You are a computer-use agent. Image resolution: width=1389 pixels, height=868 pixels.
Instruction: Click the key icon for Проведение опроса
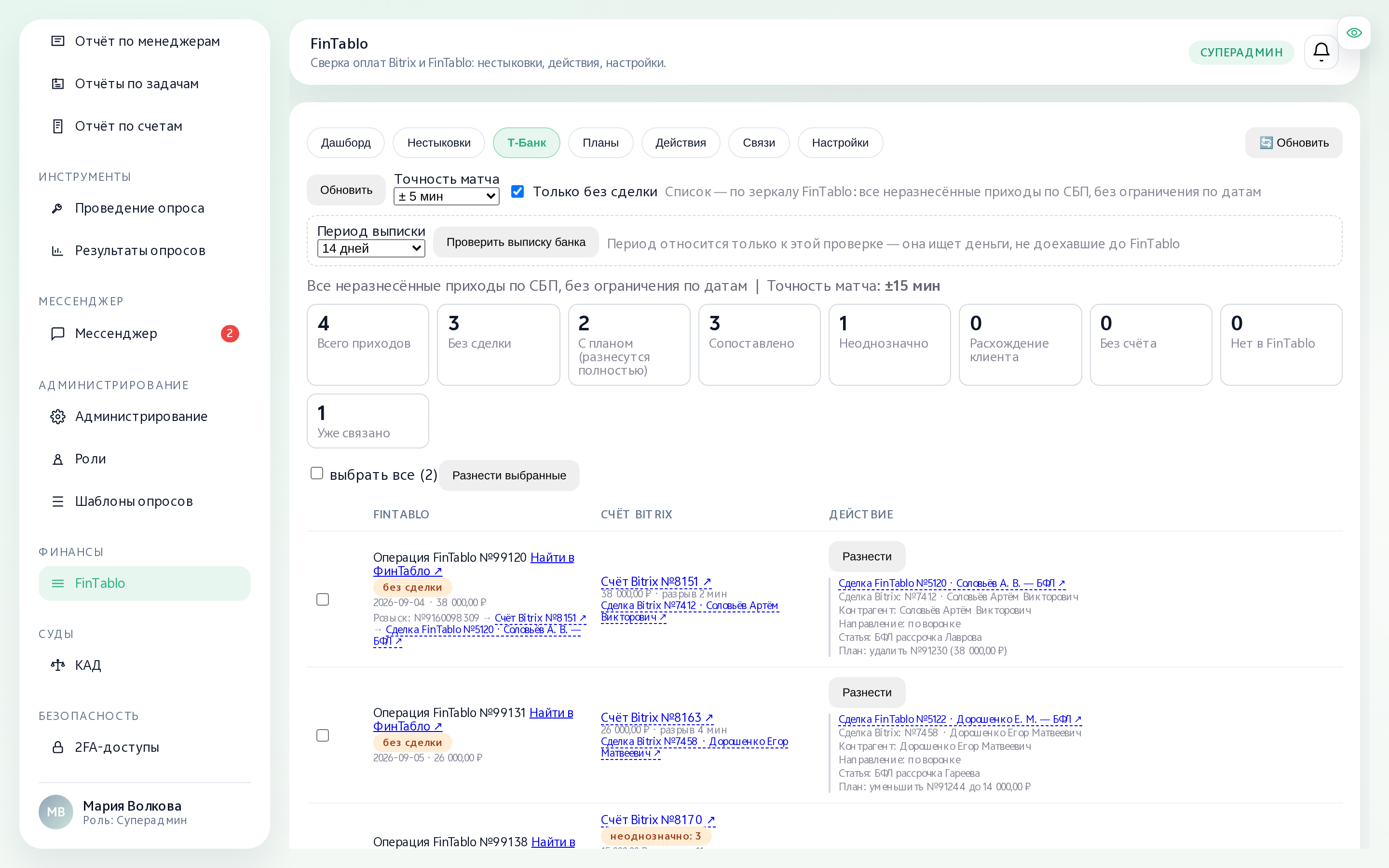tap(57, 208)
